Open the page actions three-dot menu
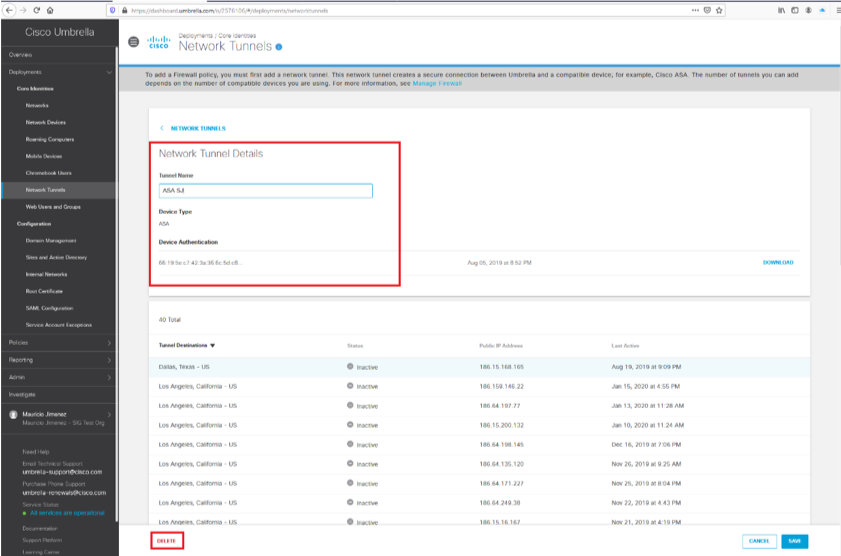Viewport: 841px width, 556px height. click(x=695, y=10)
